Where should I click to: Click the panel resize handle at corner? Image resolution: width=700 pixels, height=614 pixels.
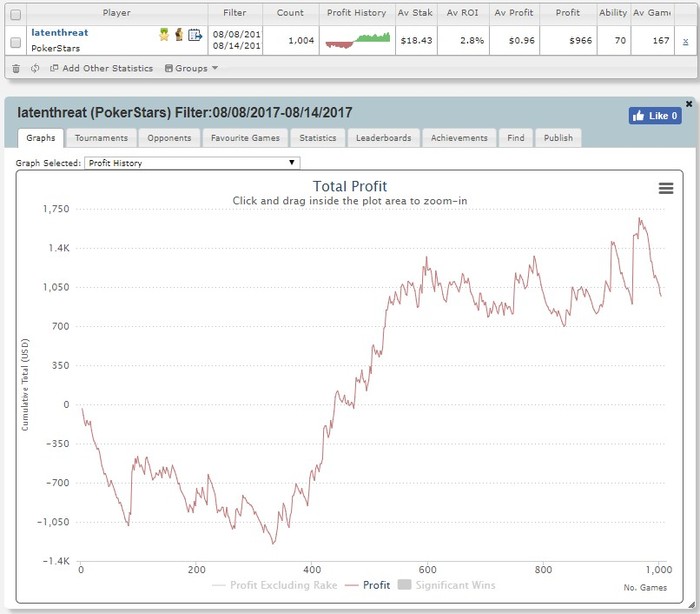click(692, 605)
